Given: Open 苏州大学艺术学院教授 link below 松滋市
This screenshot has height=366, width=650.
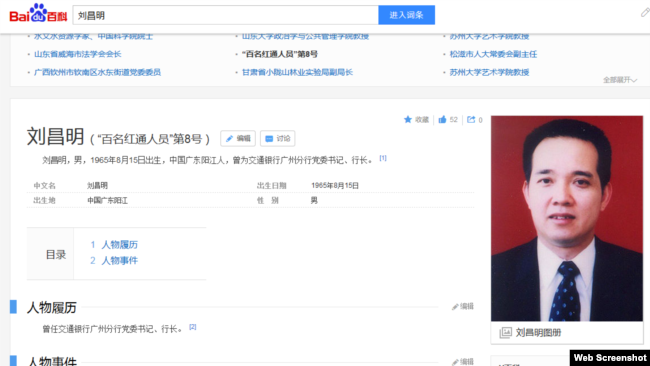Looking at the screenshot, I should 490,72.
